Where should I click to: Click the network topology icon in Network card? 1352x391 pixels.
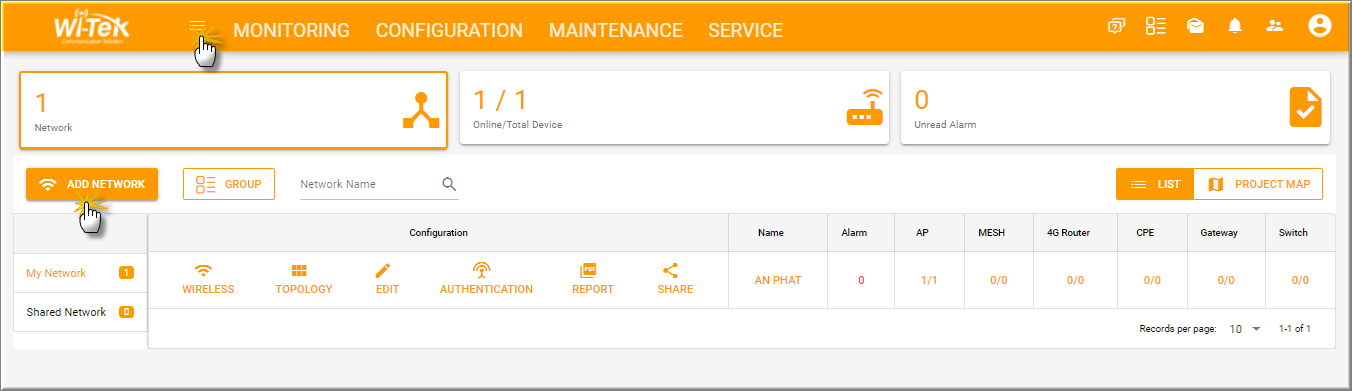[421, 111]
